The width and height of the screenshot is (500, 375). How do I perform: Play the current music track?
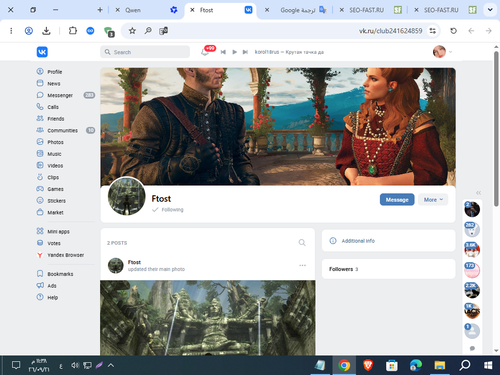[234, 52]
